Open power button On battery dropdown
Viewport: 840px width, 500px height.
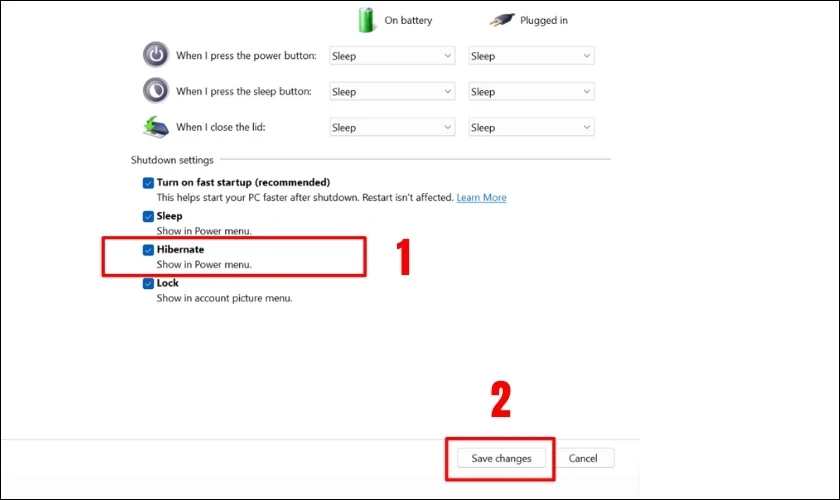(x=392, y=56)
